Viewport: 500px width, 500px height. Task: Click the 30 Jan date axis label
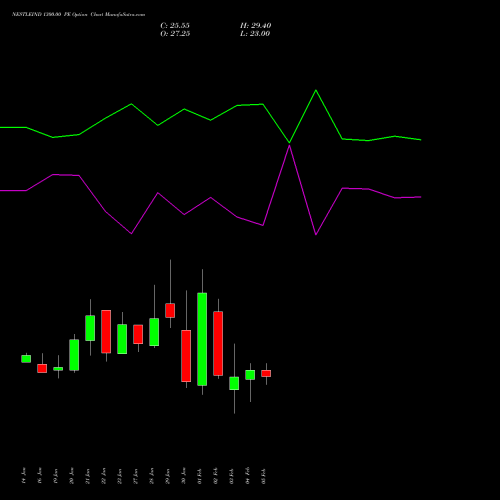(x=184, y=476)
